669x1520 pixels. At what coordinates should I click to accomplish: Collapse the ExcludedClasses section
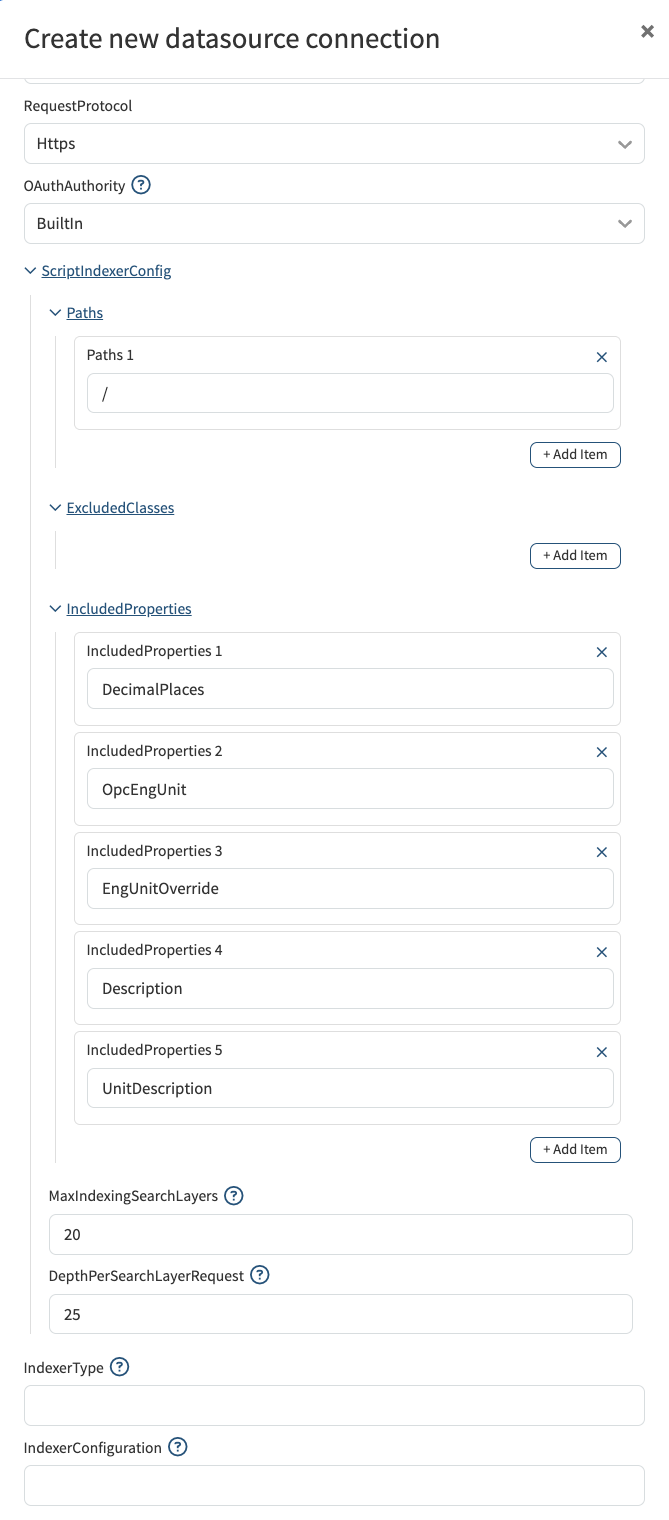112,508
